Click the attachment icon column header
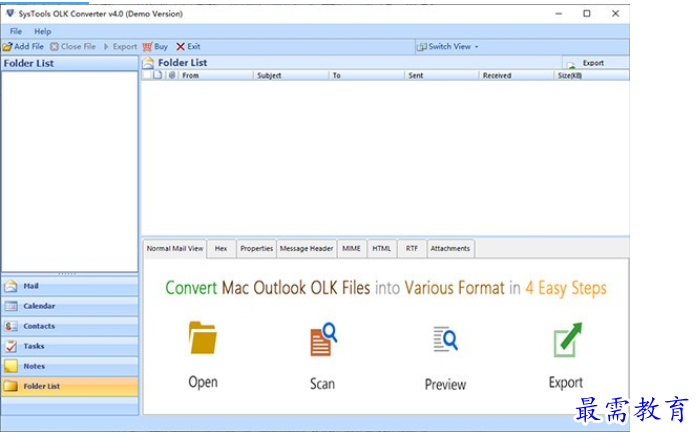This screenshot has height=441, width=697. coord(172,75)
